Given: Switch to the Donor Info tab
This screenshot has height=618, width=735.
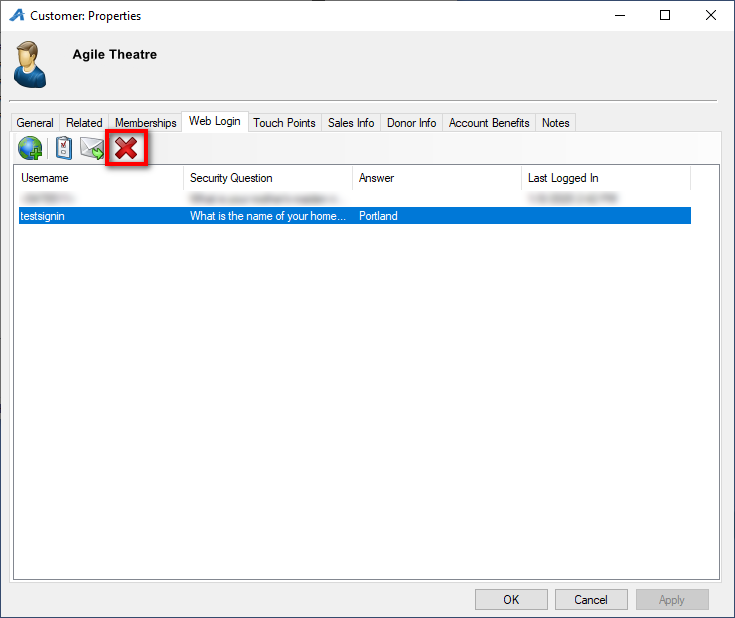Looking at the screenshot, I should coord(411,123).
